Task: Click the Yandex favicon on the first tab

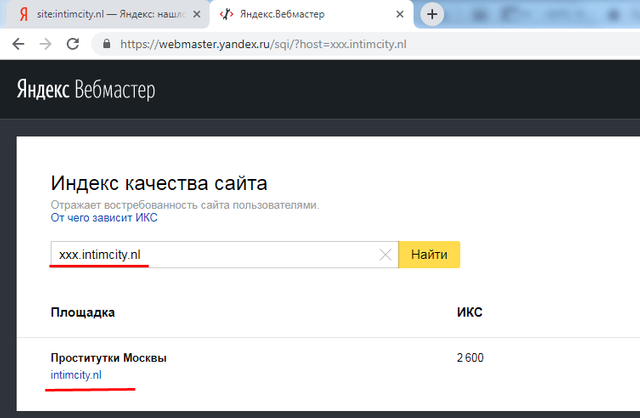Action: 24,14
